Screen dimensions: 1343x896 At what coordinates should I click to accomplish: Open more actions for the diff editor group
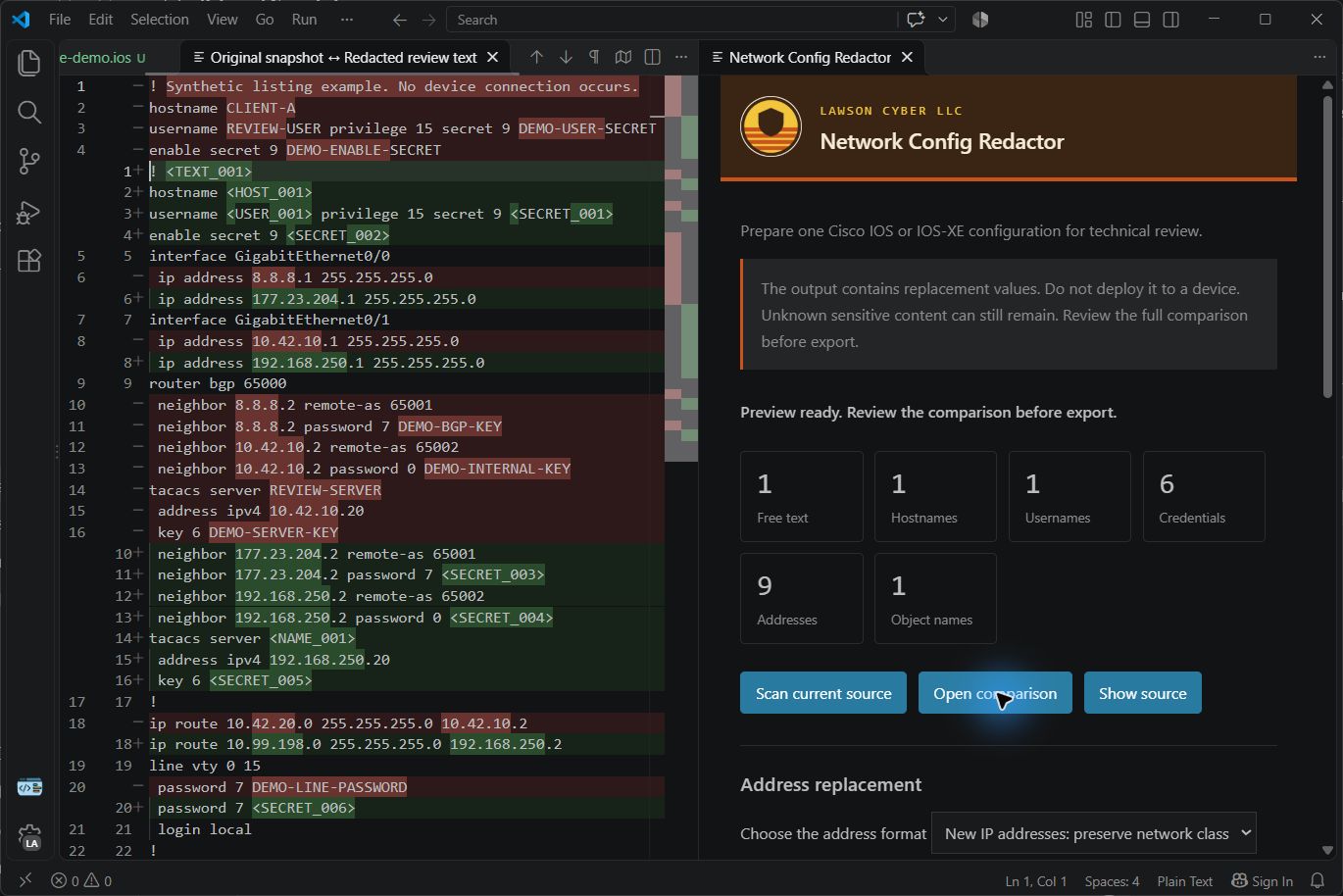pyautogui.click(x=681, y=57)
